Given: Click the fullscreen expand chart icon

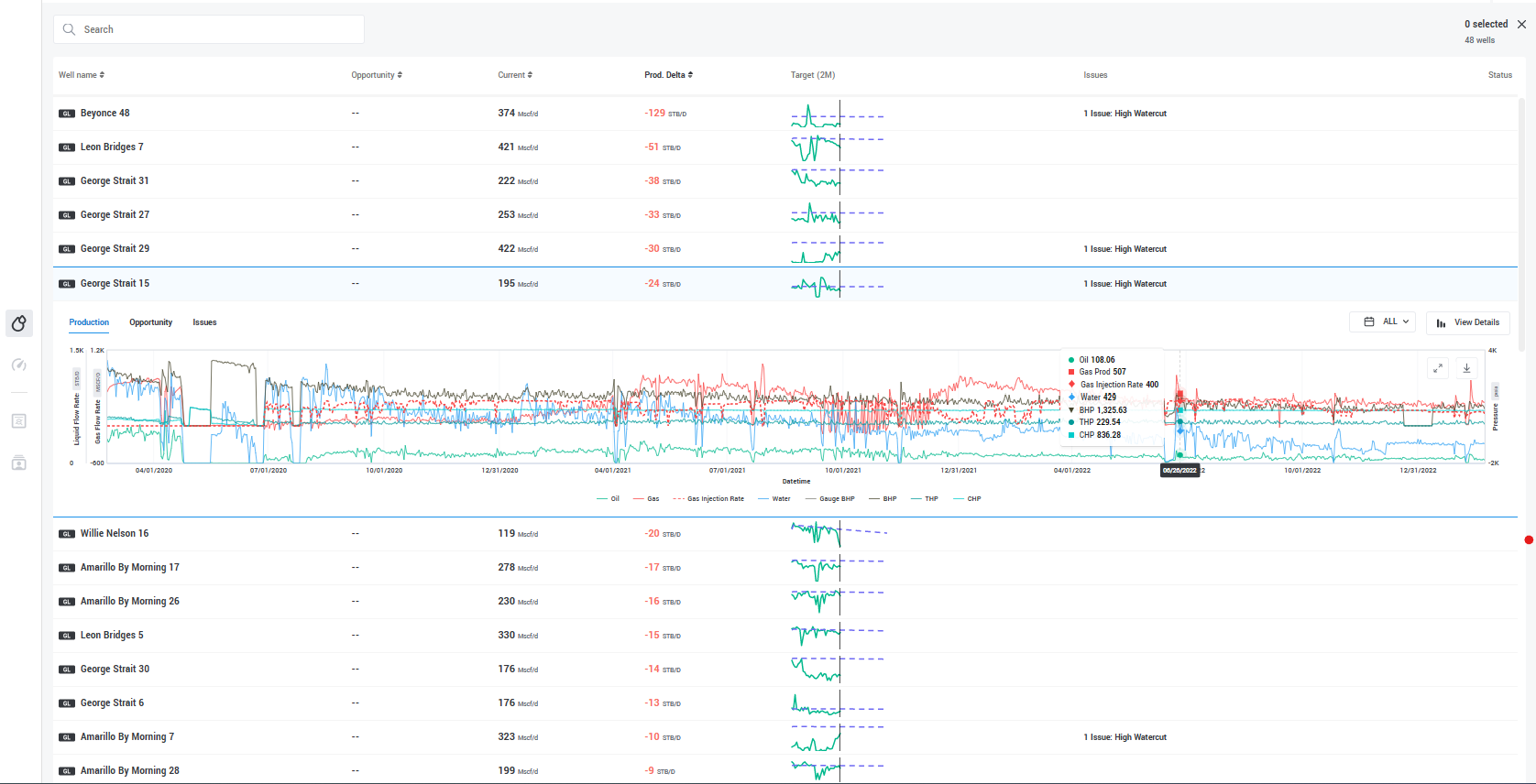Looking at the screenshot, I should 1438,368.
